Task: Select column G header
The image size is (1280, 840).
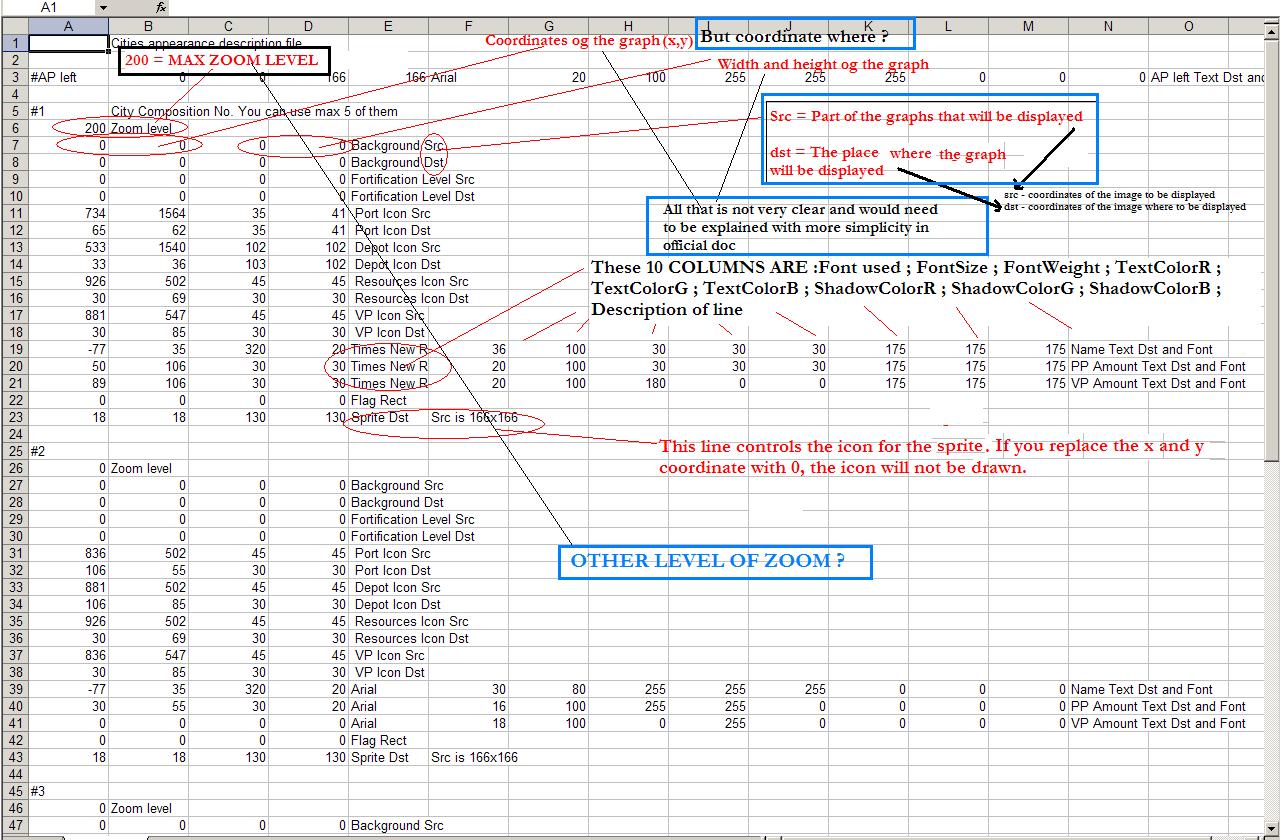Action: [x=548, y=26]
